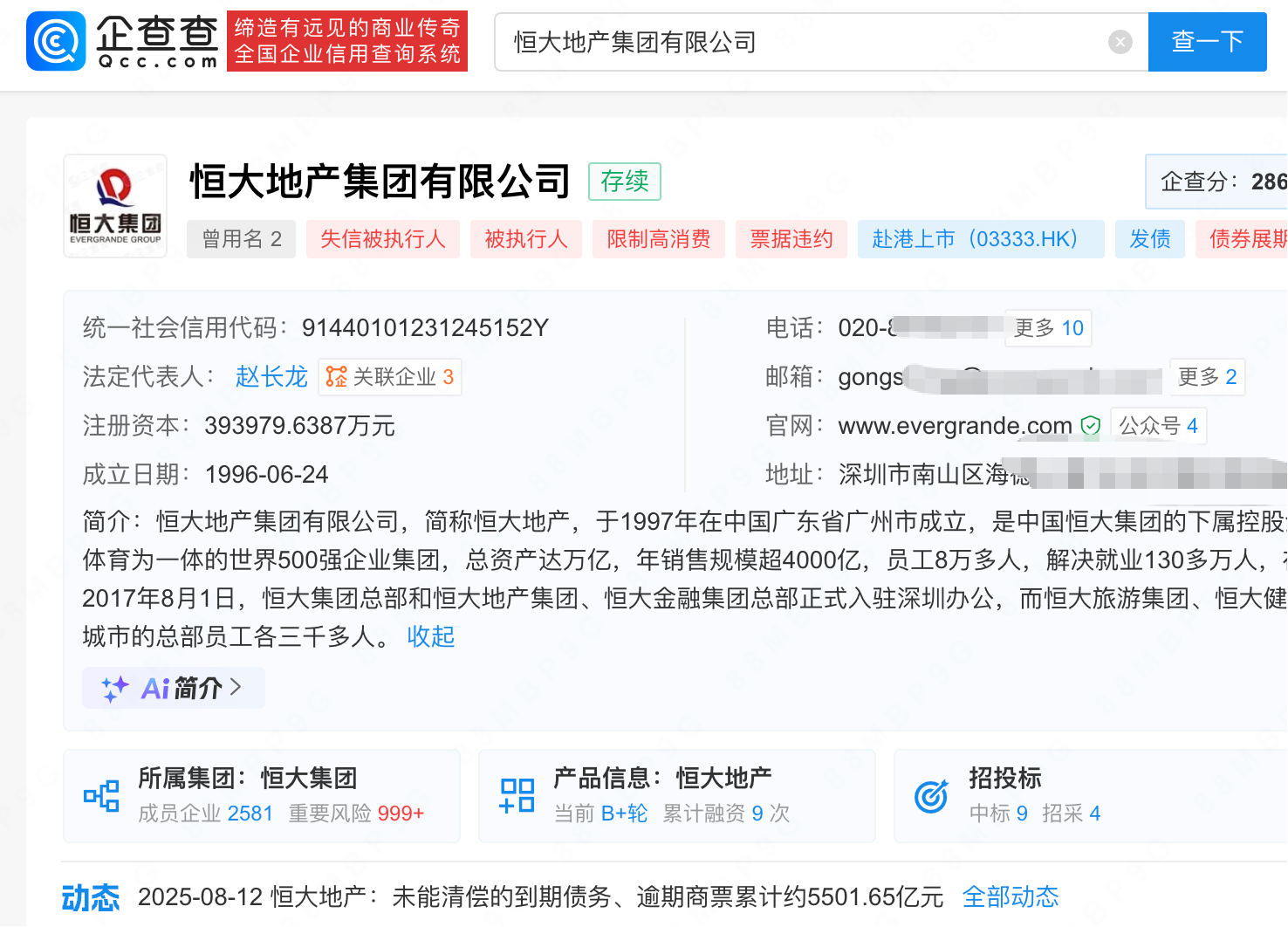
Task: View 招采 4 records
Action: 1072,814
